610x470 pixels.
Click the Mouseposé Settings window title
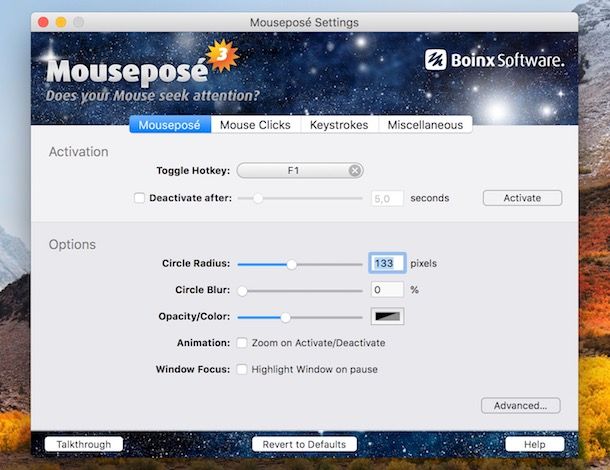click(x=304, y=22)
